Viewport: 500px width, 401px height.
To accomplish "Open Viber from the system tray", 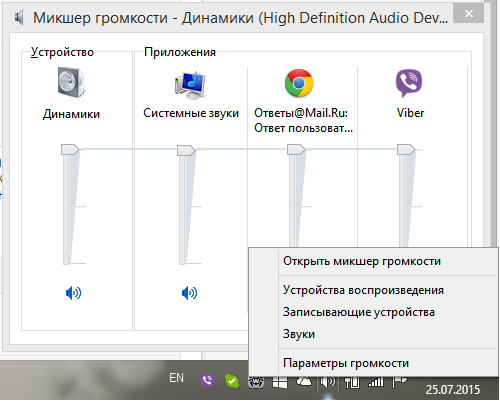I will pos(207,380).
